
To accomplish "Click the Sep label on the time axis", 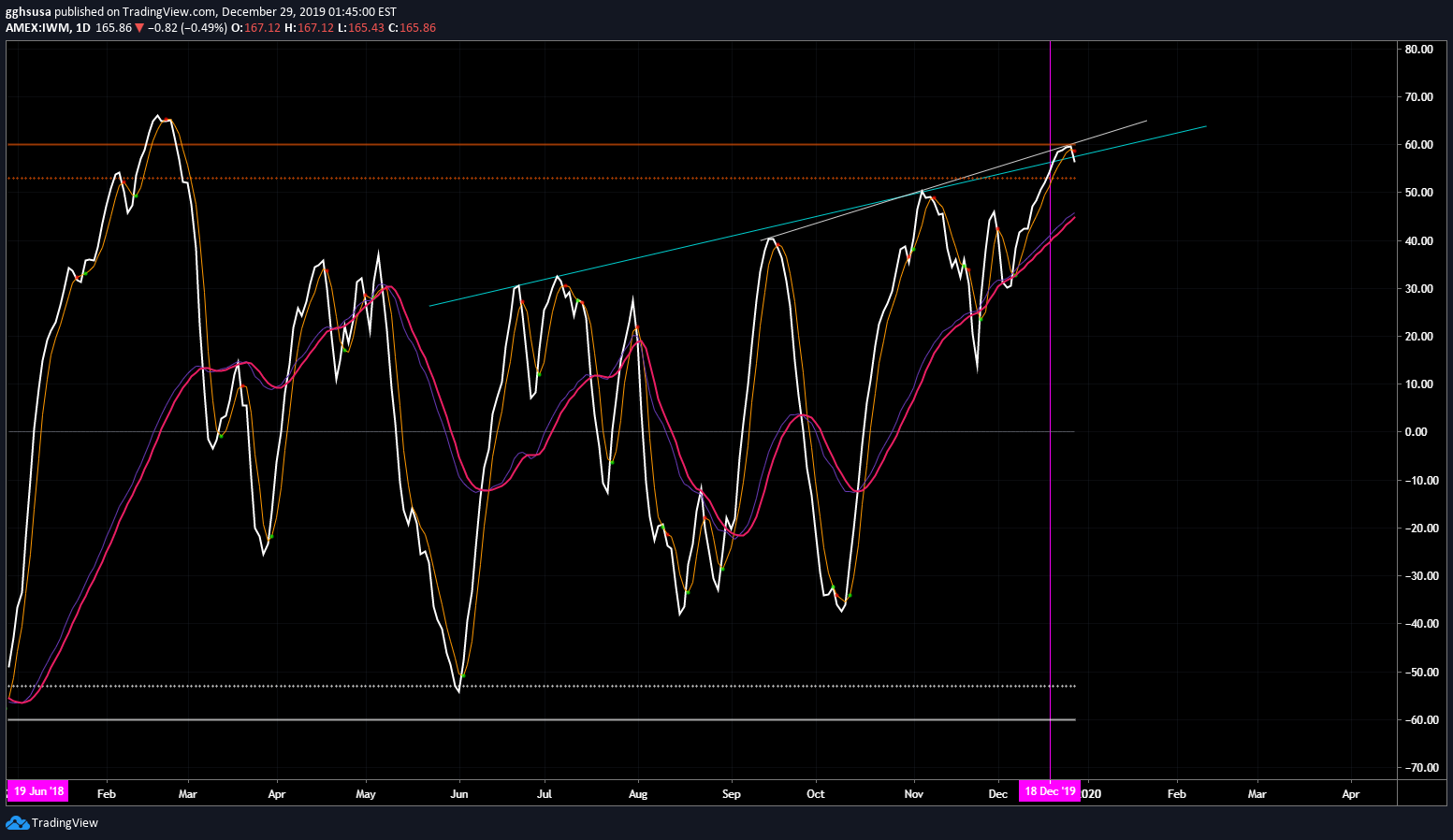I will click(x=732, y=794).
